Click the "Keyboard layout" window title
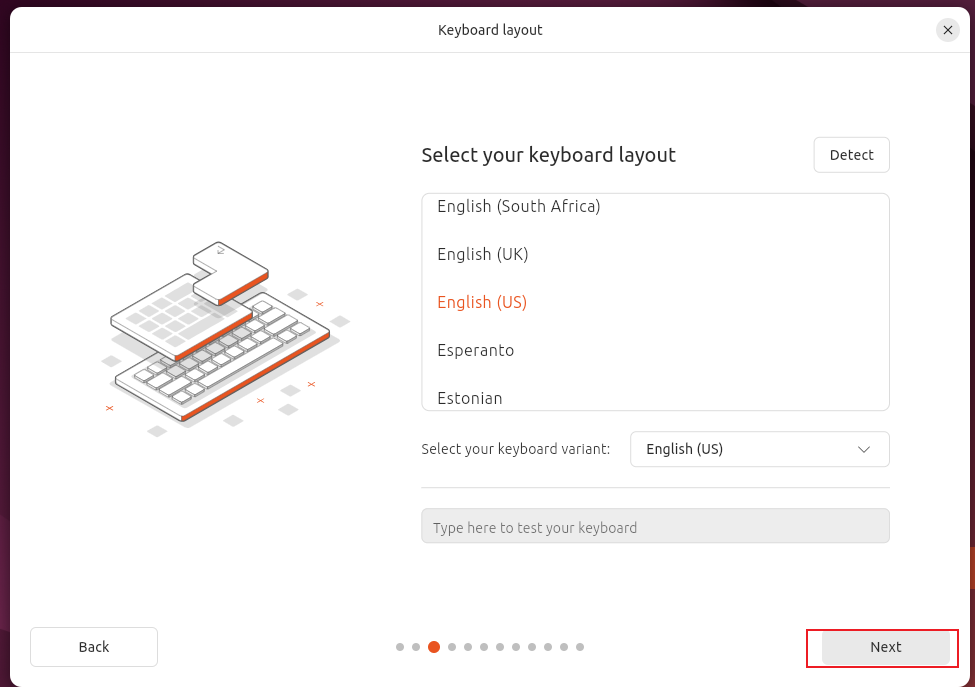 coord(490,30)
